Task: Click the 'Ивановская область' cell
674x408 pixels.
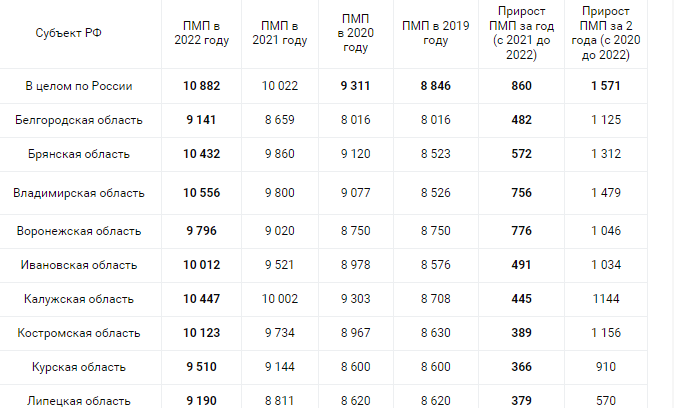Action: [79, 265]
